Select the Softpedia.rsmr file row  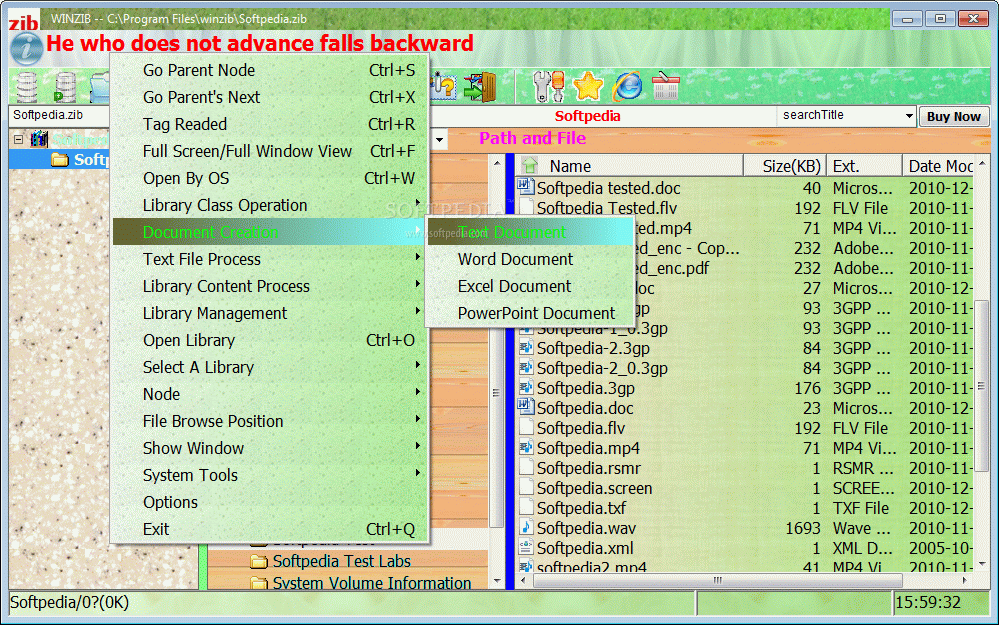pyautogui.click(x=745, y=468)
